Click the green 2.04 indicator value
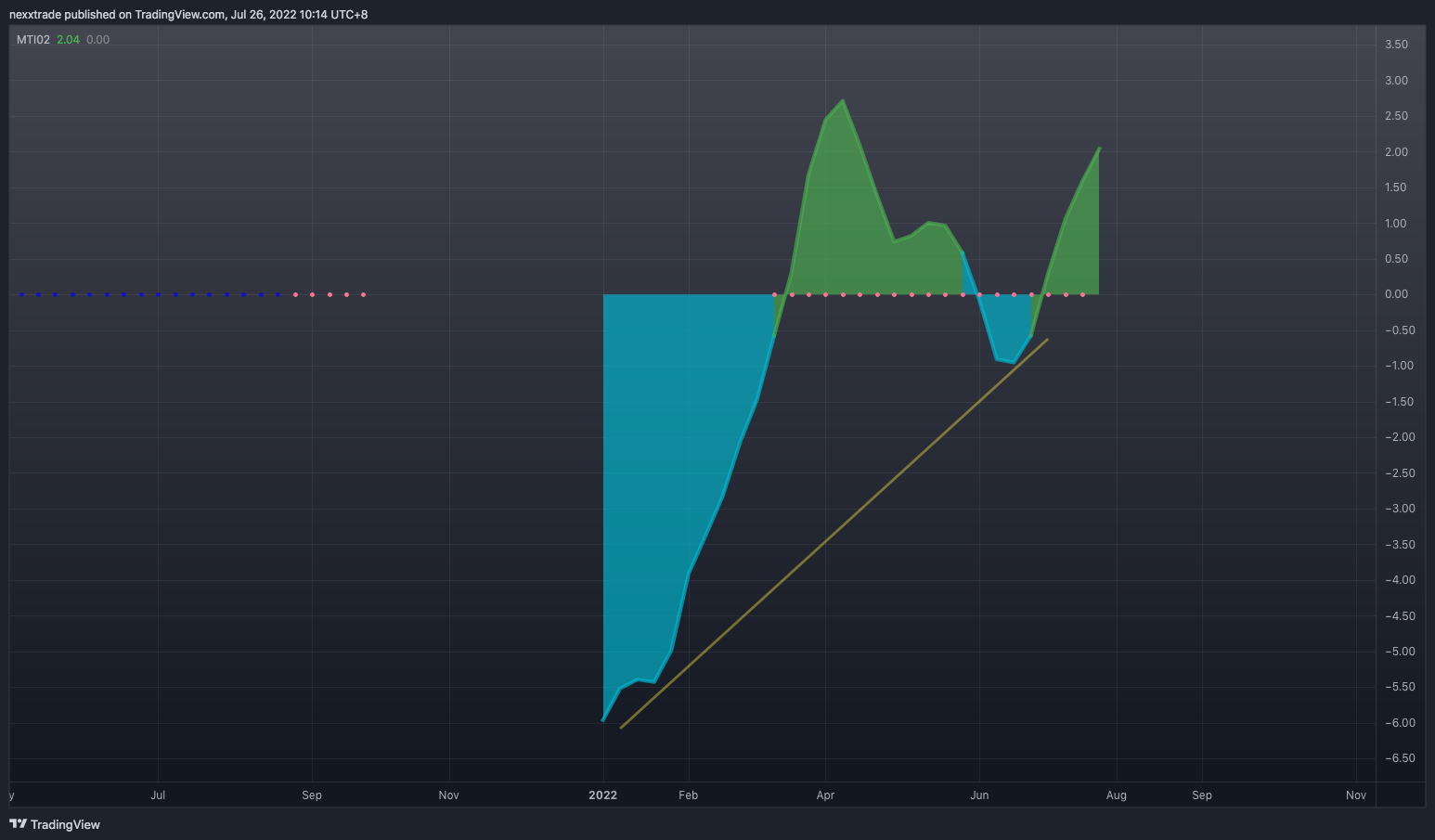This screenshot has width=1435, height=840. [x=68, y=40]
